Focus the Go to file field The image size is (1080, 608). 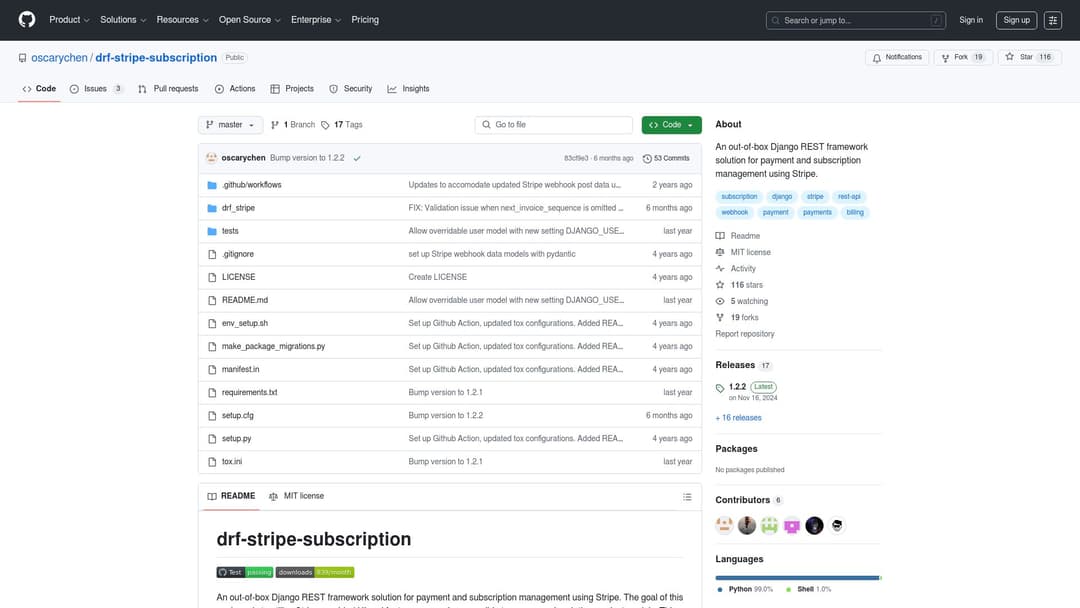tap(553, 125)
